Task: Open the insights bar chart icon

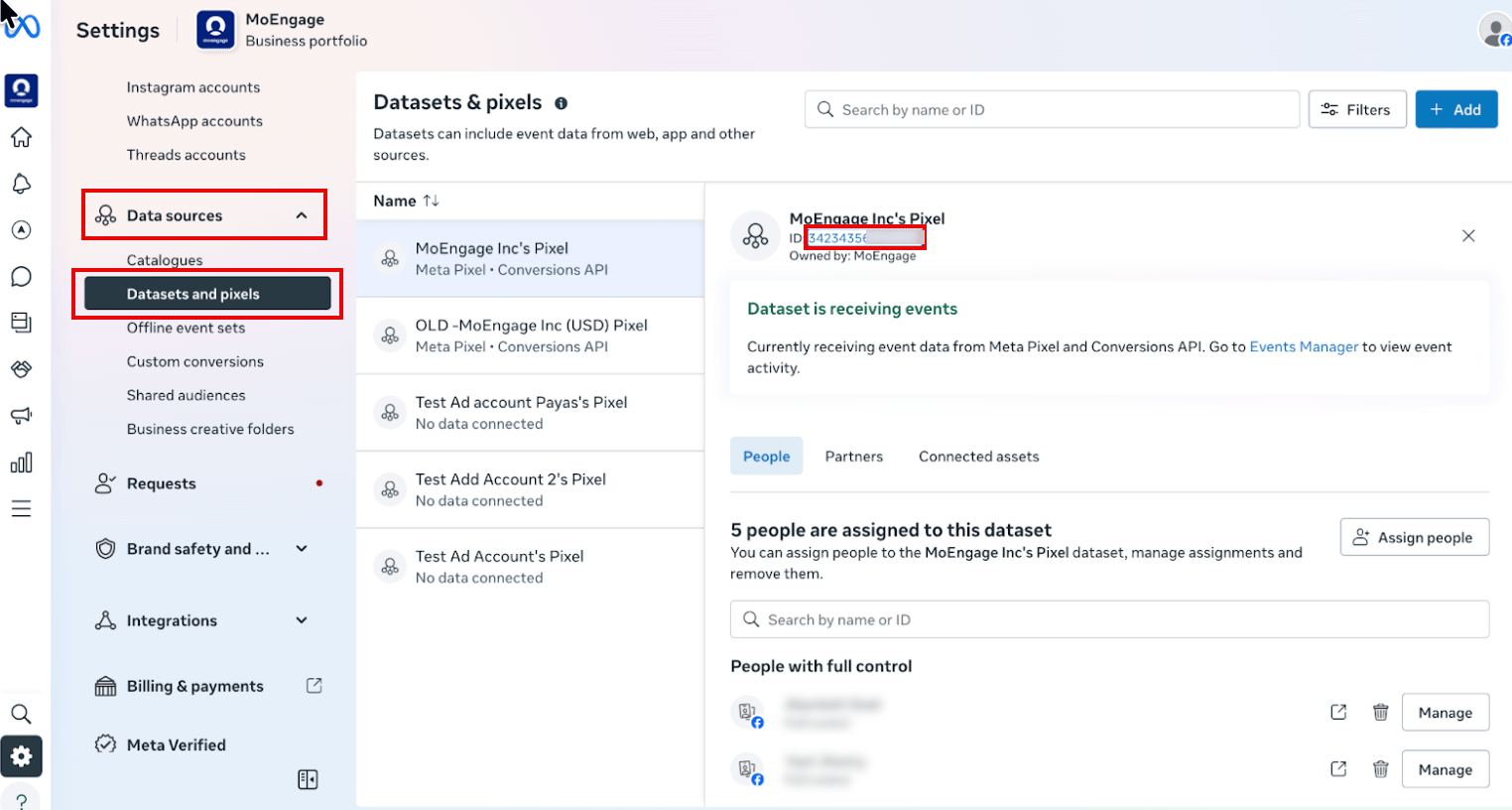Action: click(22, 463)
